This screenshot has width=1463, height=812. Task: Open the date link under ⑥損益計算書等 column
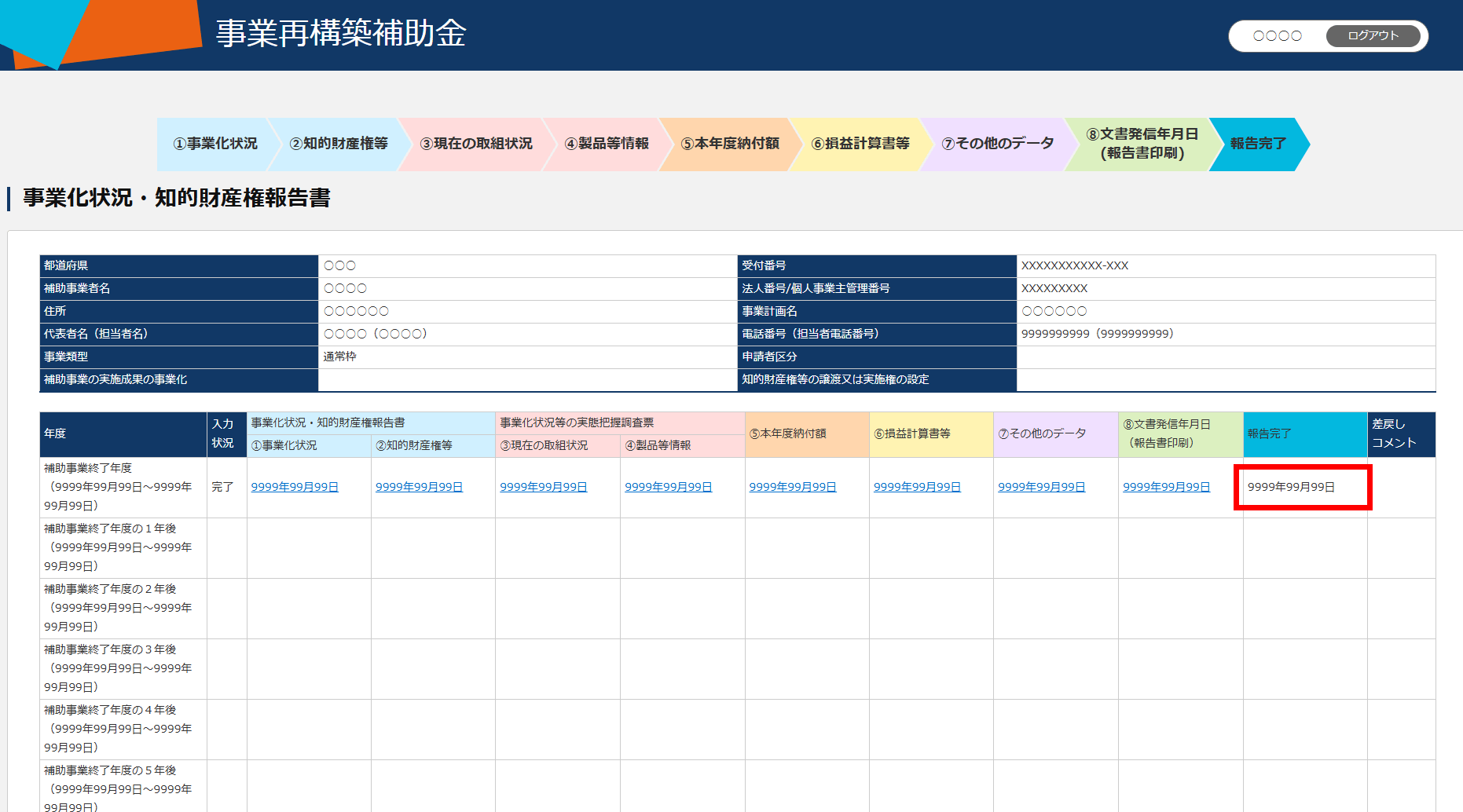point(917,487)
